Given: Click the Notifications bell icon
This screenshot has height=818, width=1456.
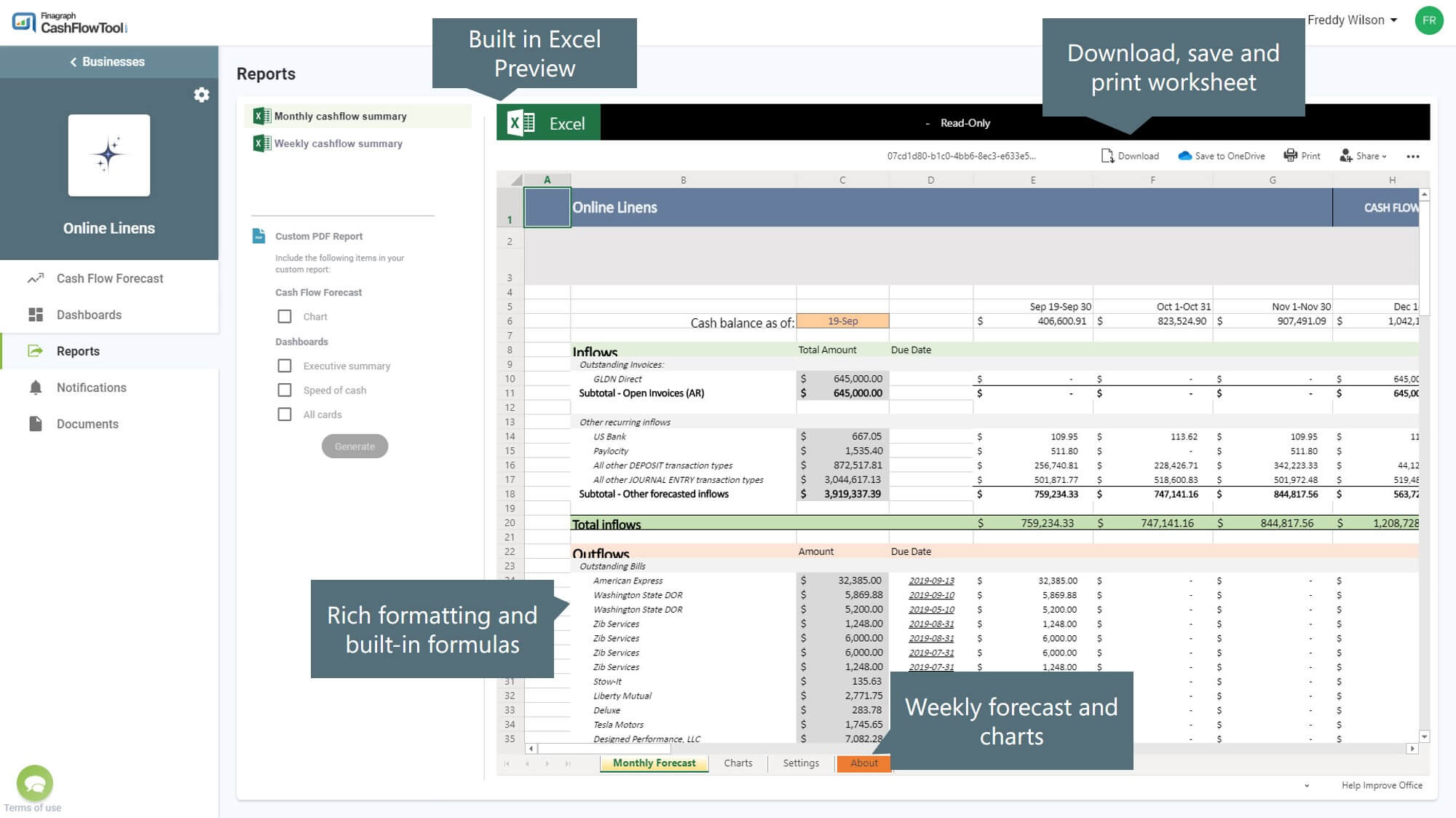Looking at the screenshot, I should [36, 388].
